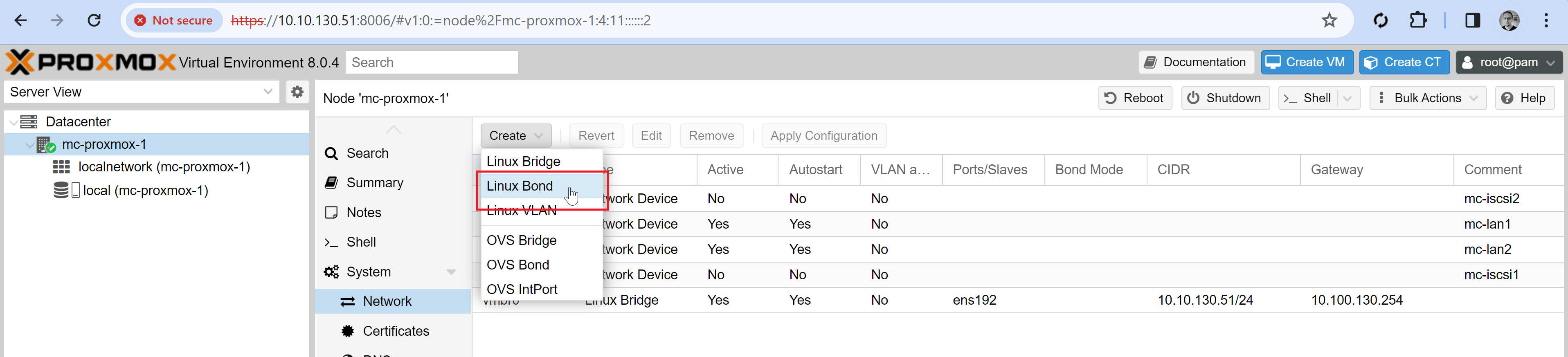Choose OVS IntPort from Create menu

[541, 289]
